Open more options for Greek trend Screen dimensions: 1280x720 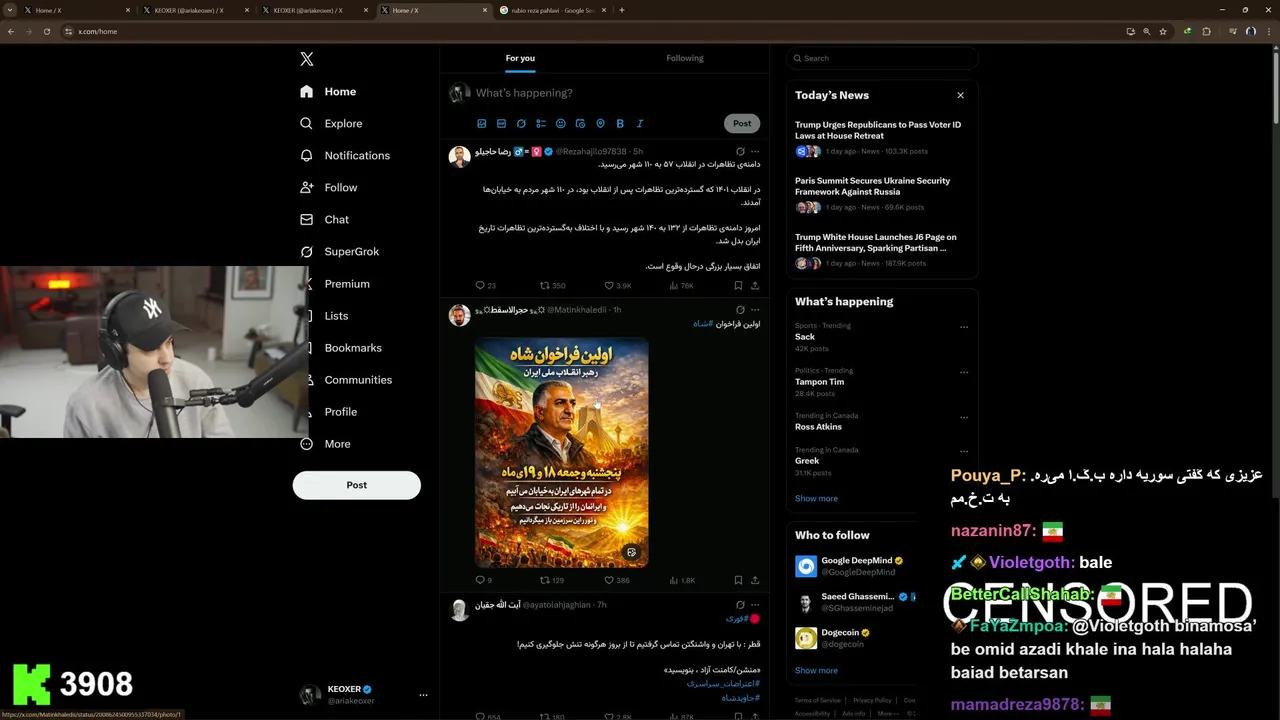964,450
